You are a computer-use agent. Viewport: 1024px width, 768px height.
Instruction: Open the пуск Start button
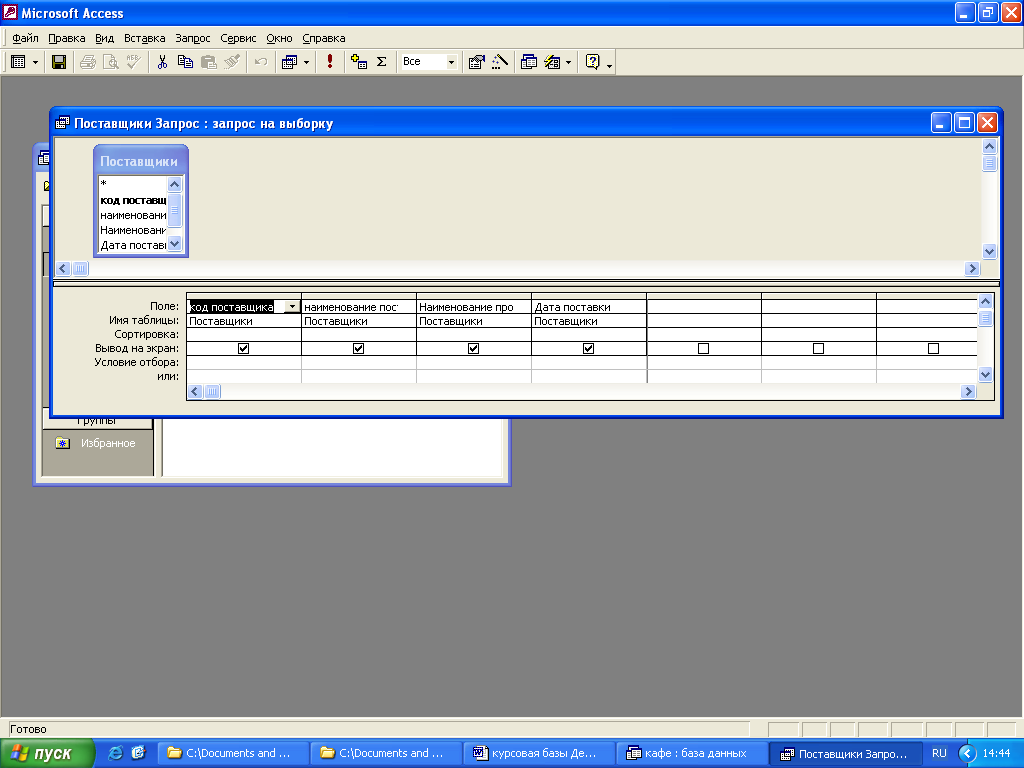pos(47,753)
